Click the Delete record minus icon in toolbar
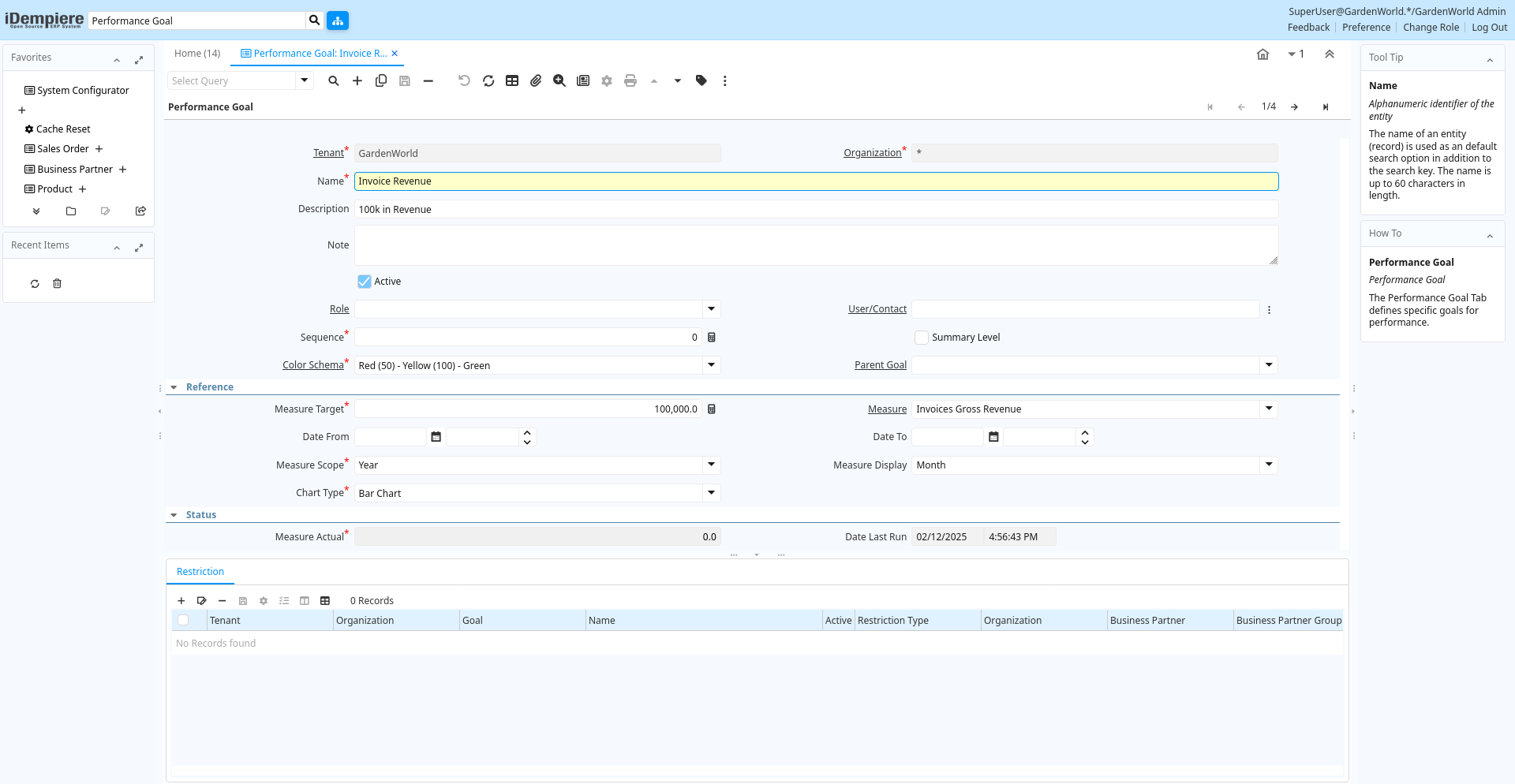The width and height of the screenshot is (1515, 784). coord(428,81)
